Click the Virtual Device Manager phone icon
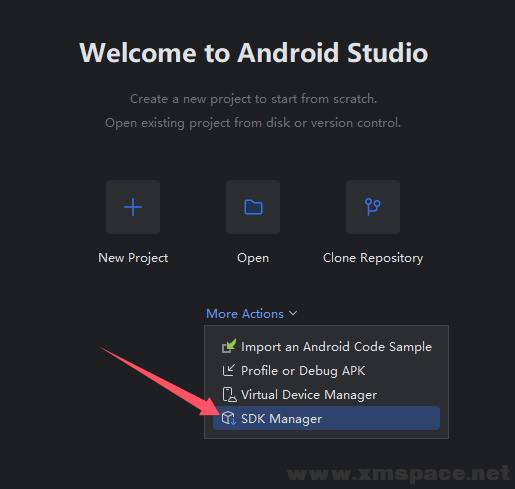 pyautogui.click(x=229, y=395)
